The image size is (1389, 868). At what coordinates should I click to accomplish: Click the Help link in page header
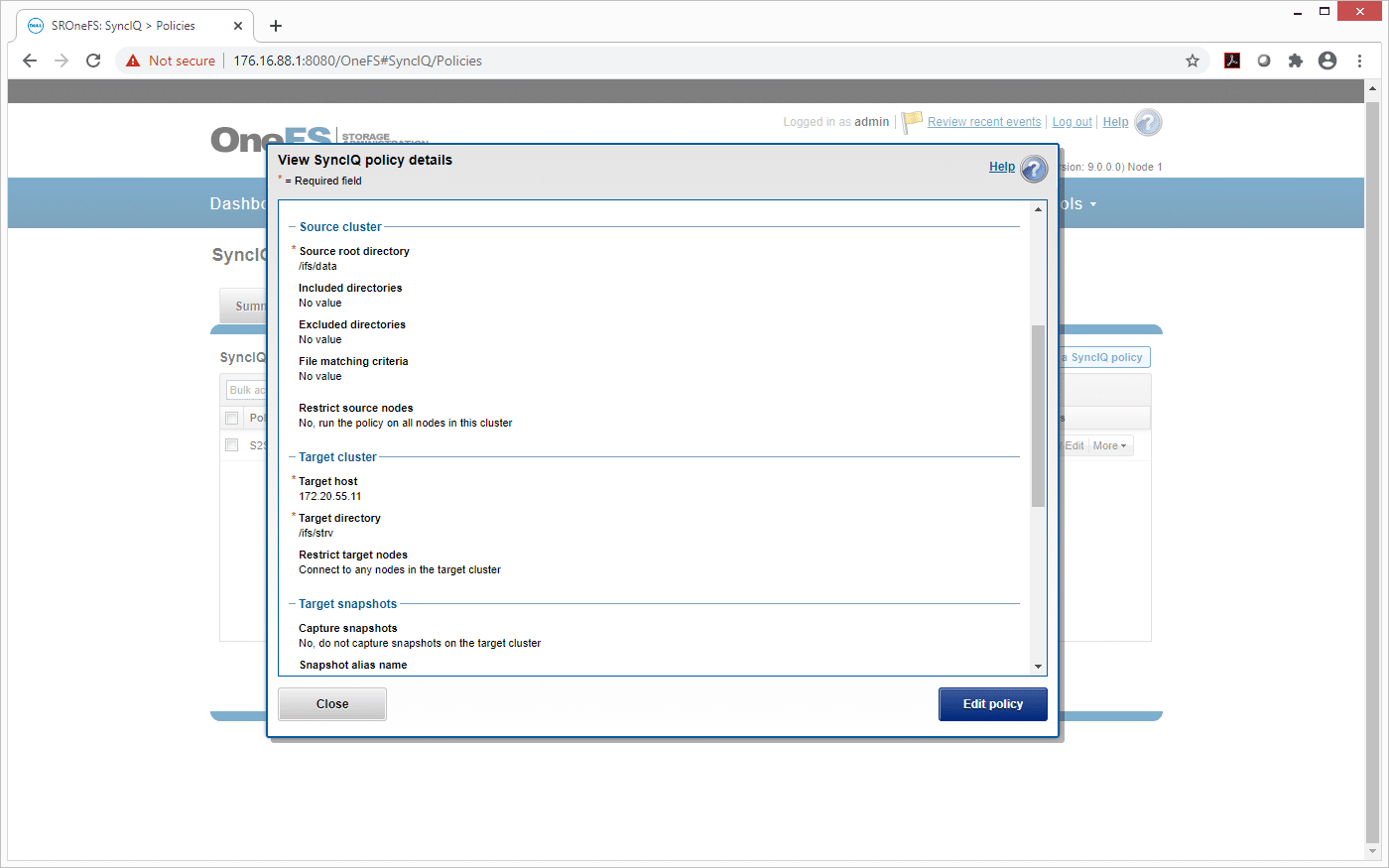click(1116, 122)
